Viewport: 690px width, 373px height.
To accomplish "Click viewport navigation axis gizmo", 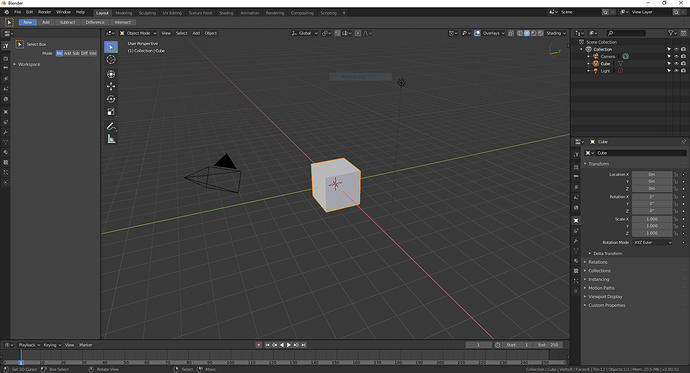I will coord(554,50).
